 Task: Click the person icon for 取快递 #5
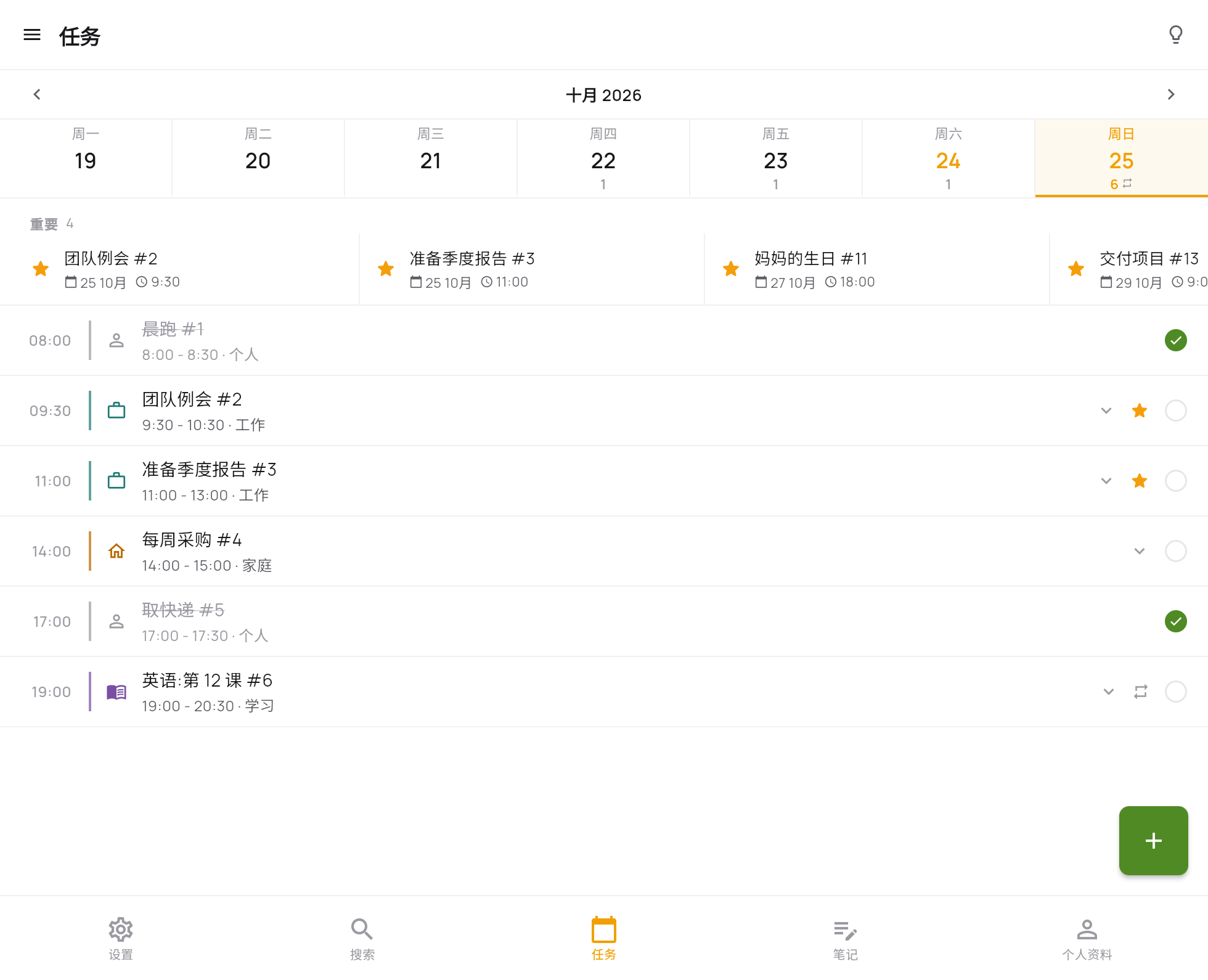[116, 621]
